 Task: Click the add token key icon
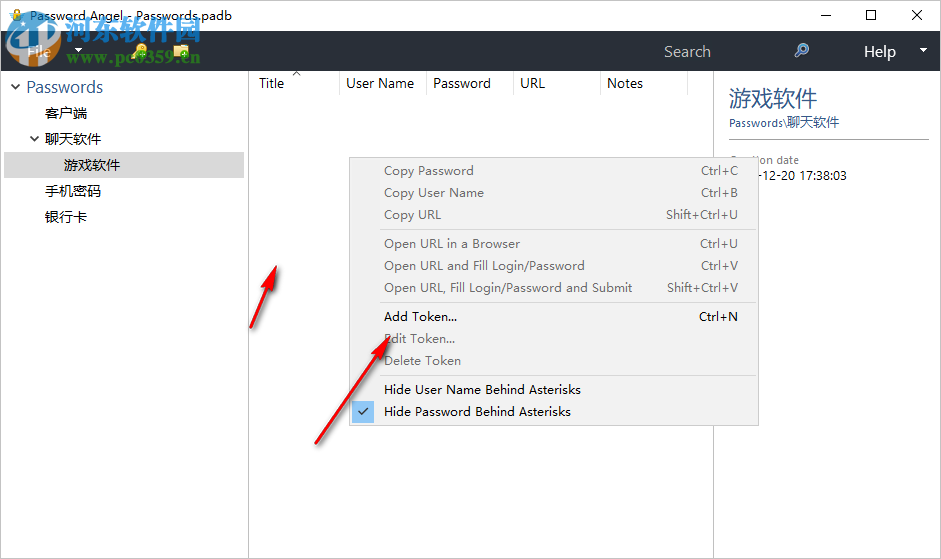(x=140, y=51)
